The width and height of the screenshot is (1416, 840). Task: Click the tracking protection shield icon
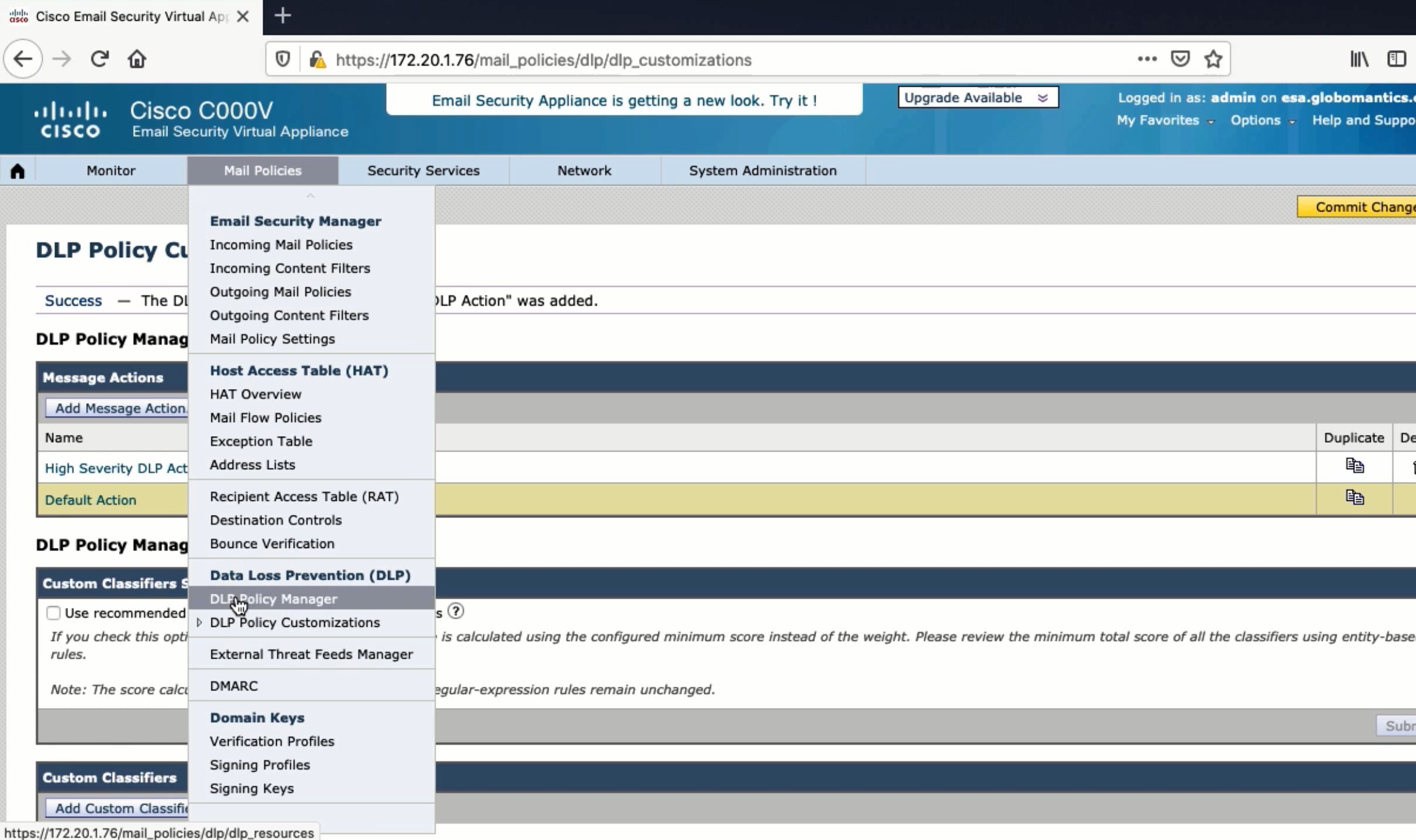[x=283, y=59]
